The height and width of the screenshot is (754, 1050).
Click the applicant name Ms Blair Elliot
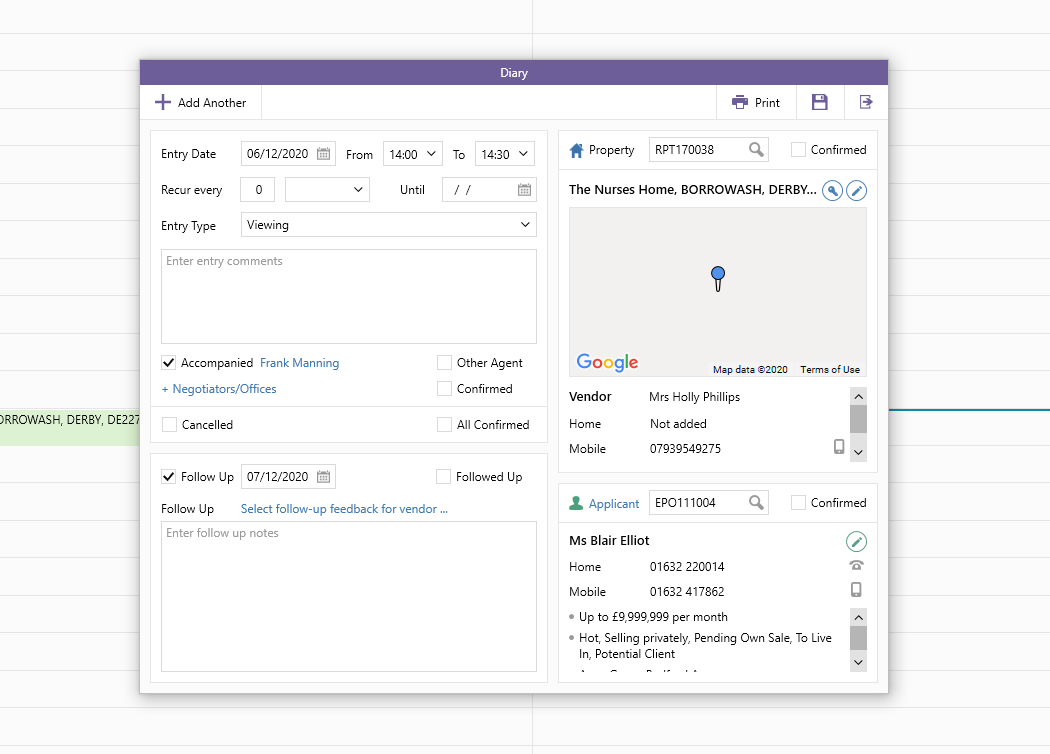tap(609, 540)
